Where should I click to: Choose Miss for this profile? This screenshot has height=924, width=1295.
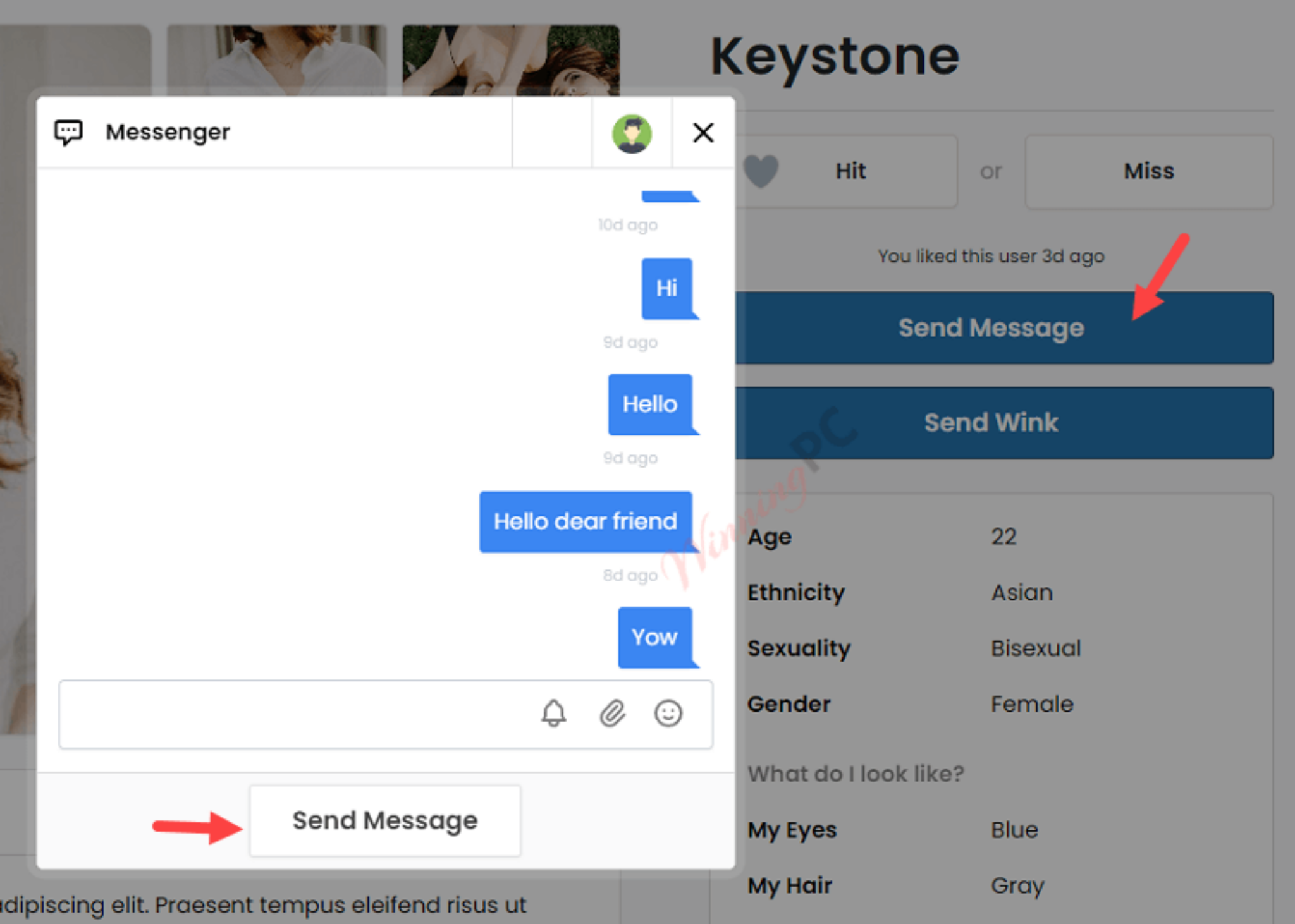(x=1148, y=171)
